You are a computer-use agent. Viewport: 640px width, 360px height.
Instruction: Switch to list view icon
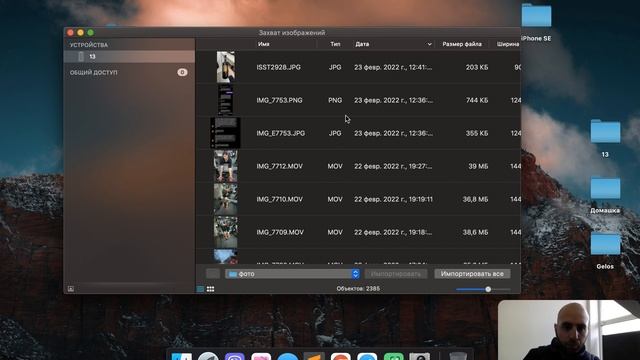(200, 289)
